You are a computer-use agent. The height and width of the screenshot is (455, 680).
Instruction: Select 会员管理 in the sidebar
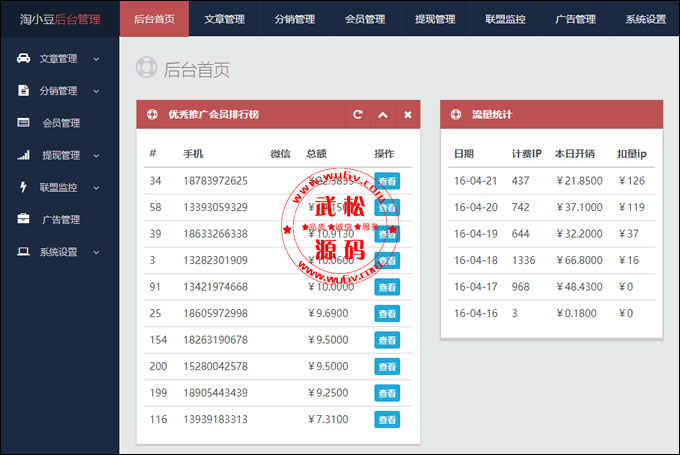tap(61, 123)
